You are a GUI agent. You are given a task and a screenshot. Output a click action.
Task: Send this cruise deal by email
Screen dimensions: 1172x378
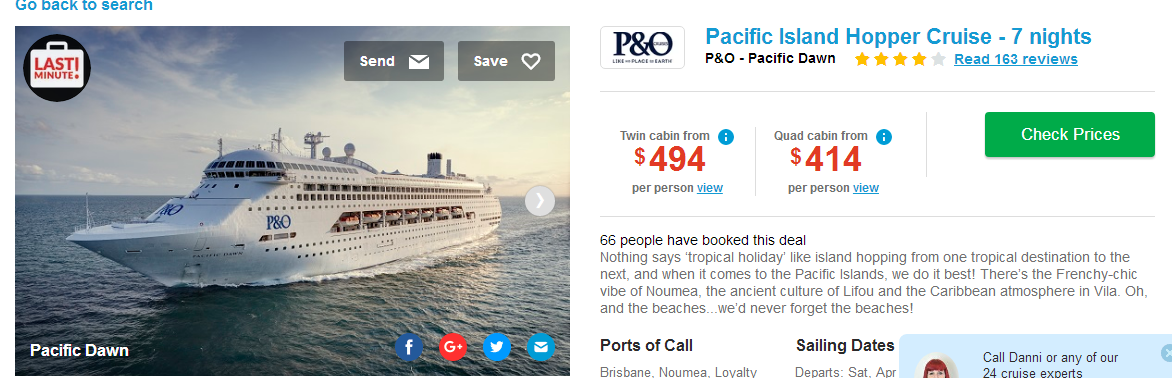(x=394, y=61)
